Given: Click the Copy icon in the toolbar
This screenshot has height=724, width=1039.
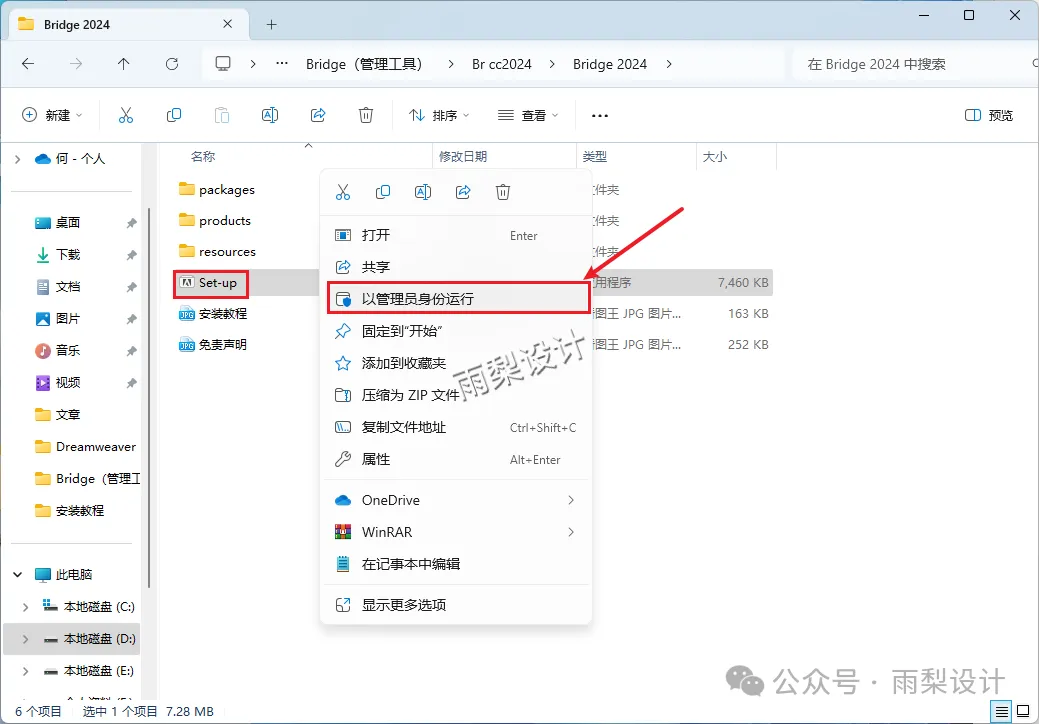Looking at the screenshot, I should coord(174,115).
